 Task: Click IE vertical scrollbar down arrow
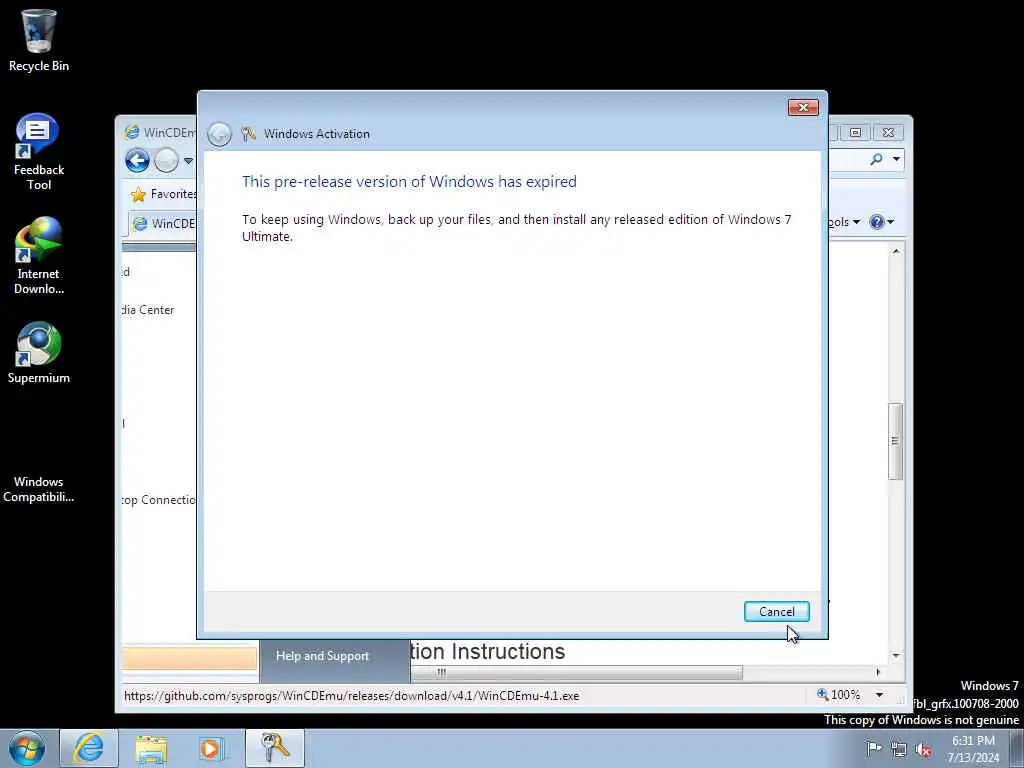point(896,655)
